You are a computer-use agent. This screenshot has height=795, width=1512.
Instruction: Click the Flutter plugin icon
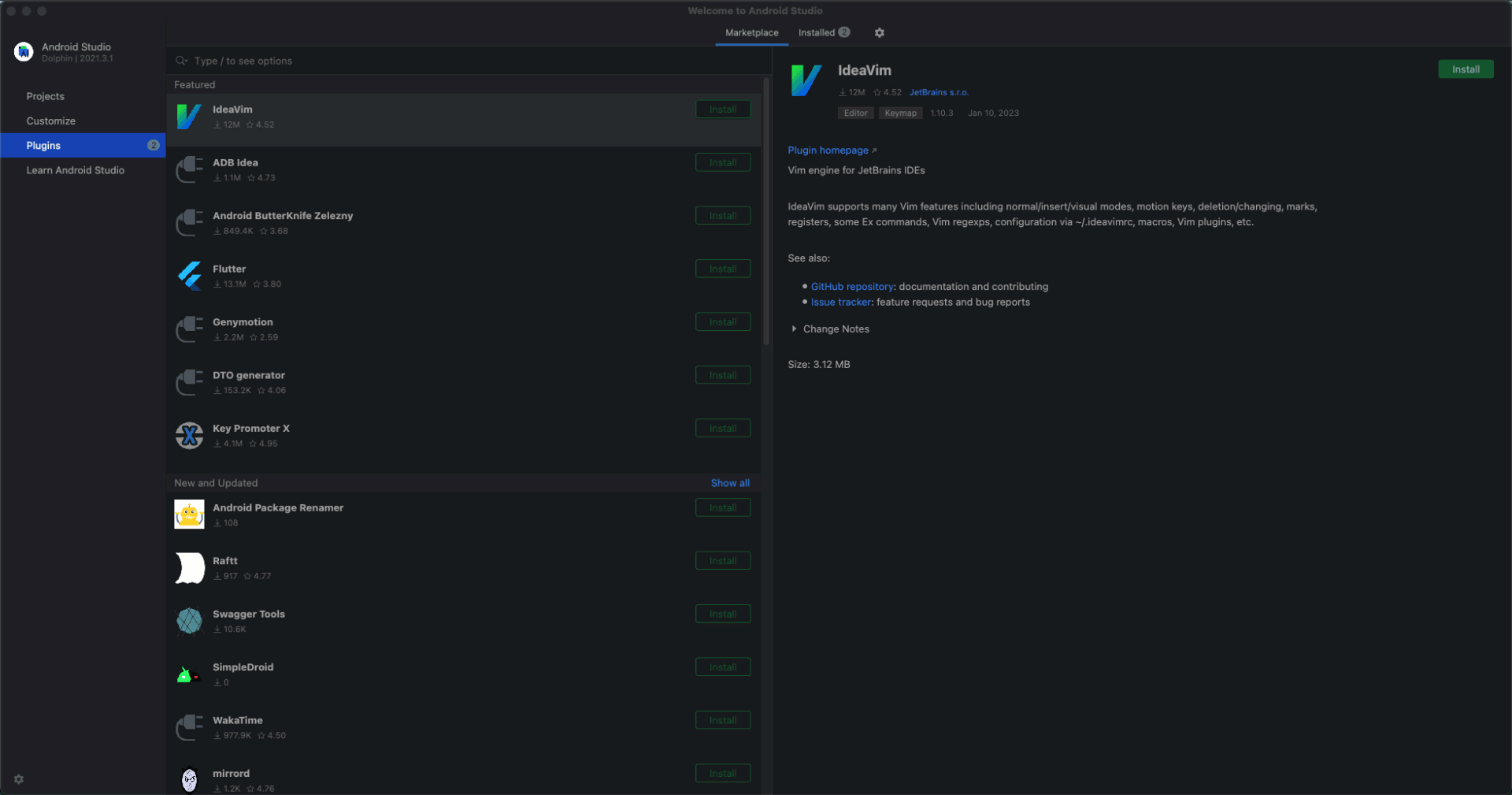click(189, 276)
